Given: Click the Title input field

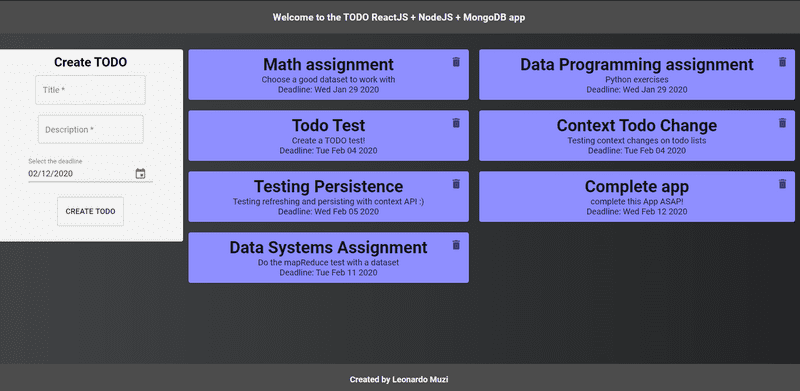Looking at the screenshot, I should coord(90,90).
